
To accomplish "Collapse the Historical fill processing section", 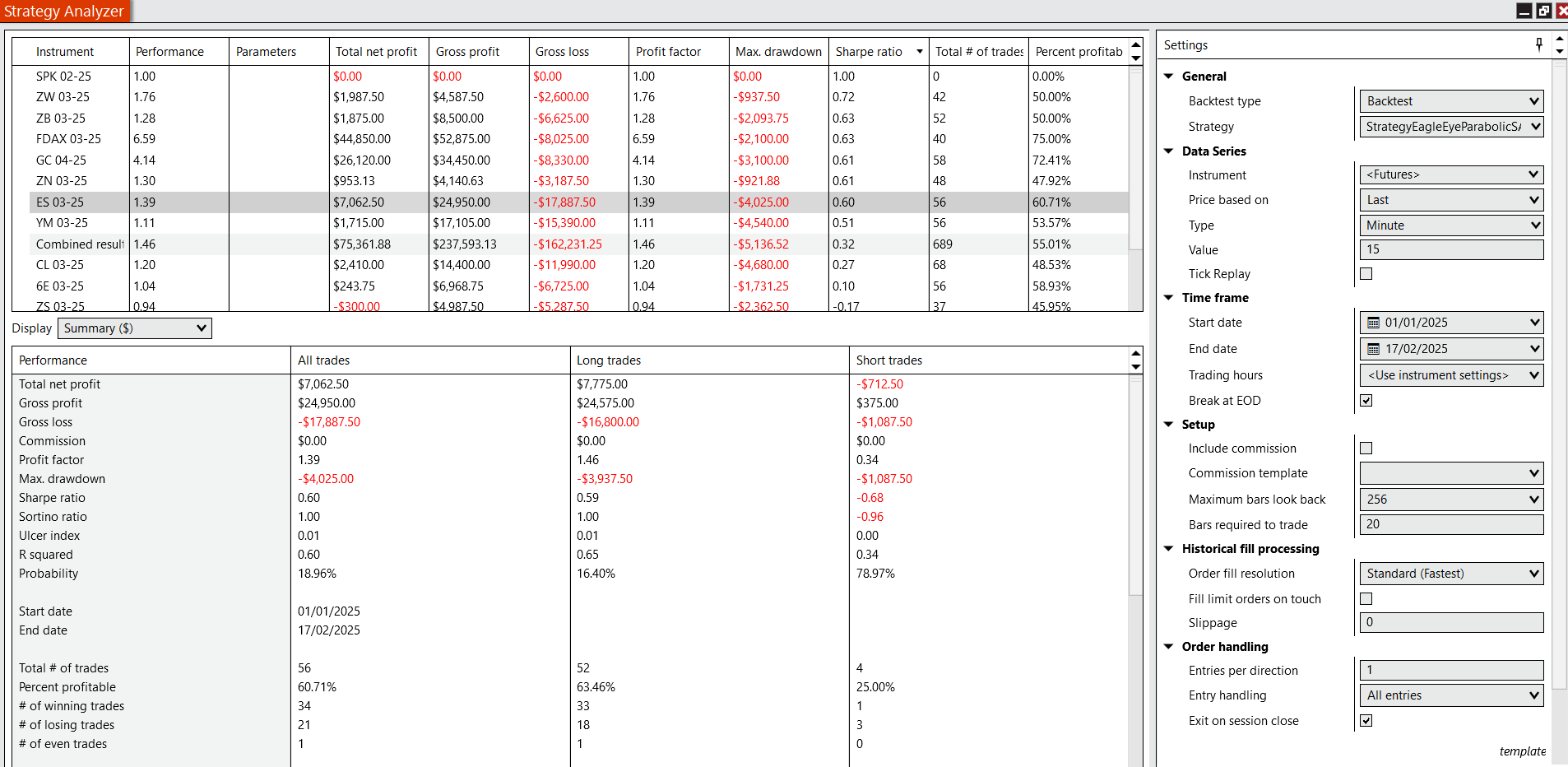I will point(1169,549).
